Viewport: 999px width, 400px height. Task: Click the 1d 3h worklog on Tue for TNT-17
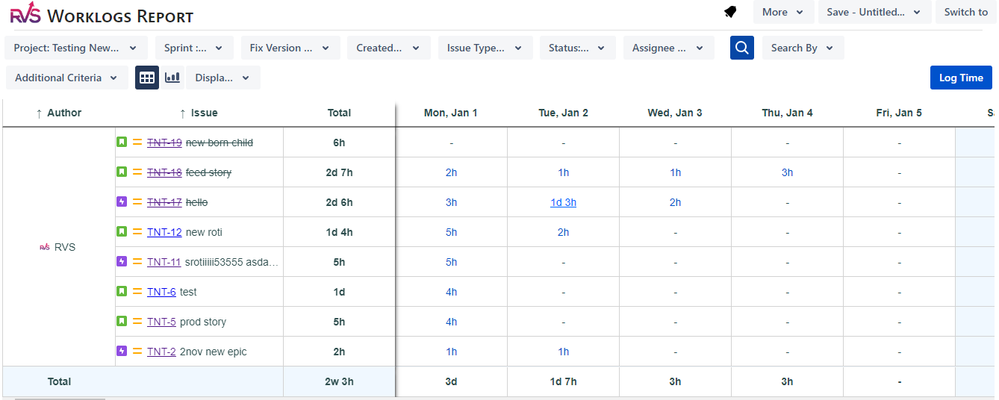563,203
